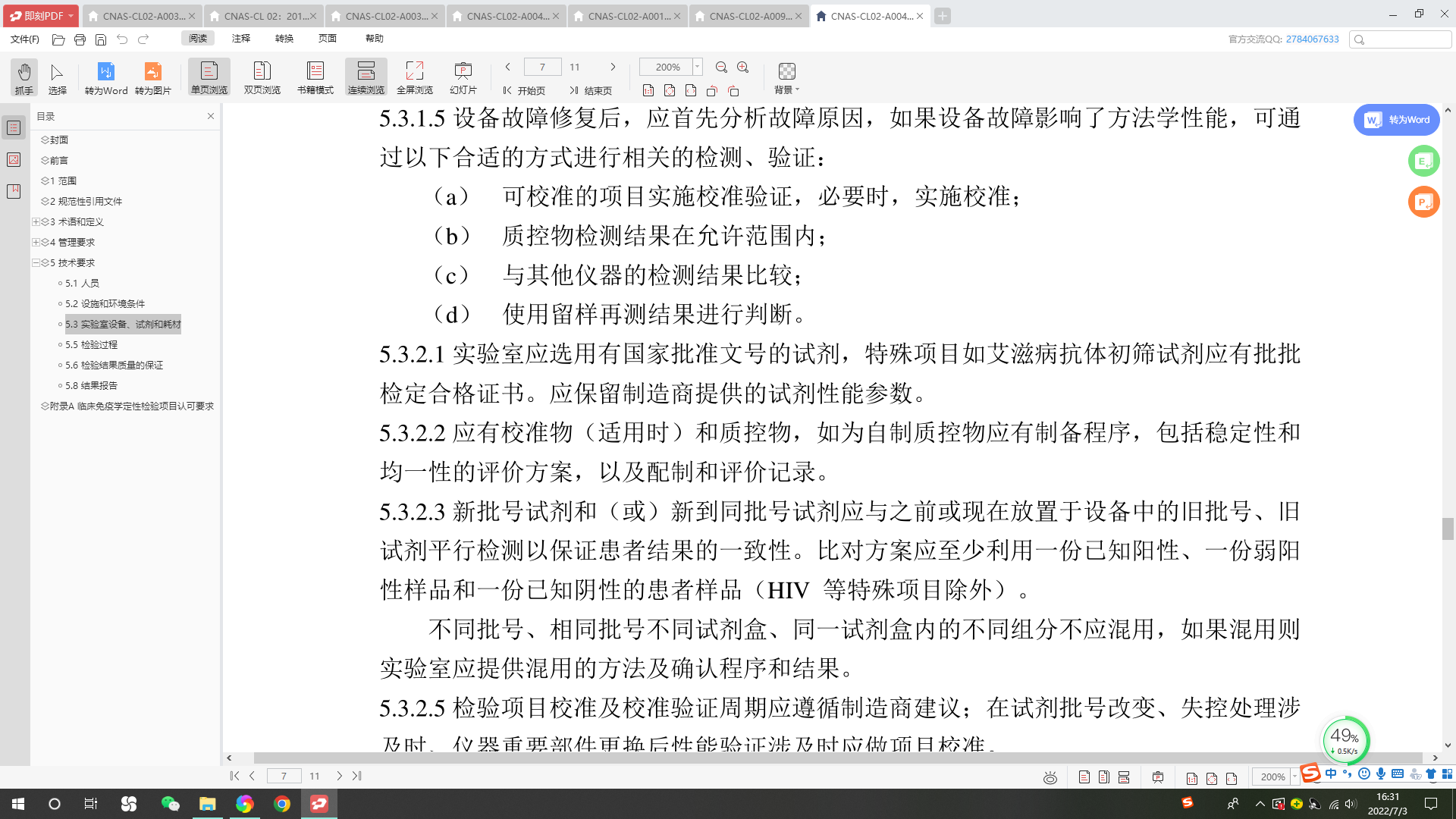The image size is (1456, 819).
Task: Click the zoom in magnifier icon
Action: [x=743, y=67]
